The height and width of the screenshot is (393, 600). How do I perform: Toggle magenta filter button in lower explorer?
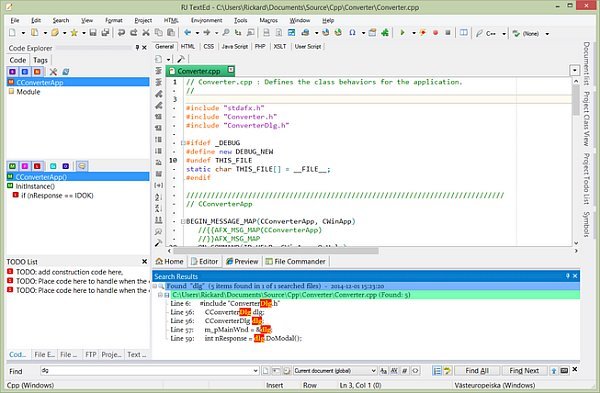25,166
